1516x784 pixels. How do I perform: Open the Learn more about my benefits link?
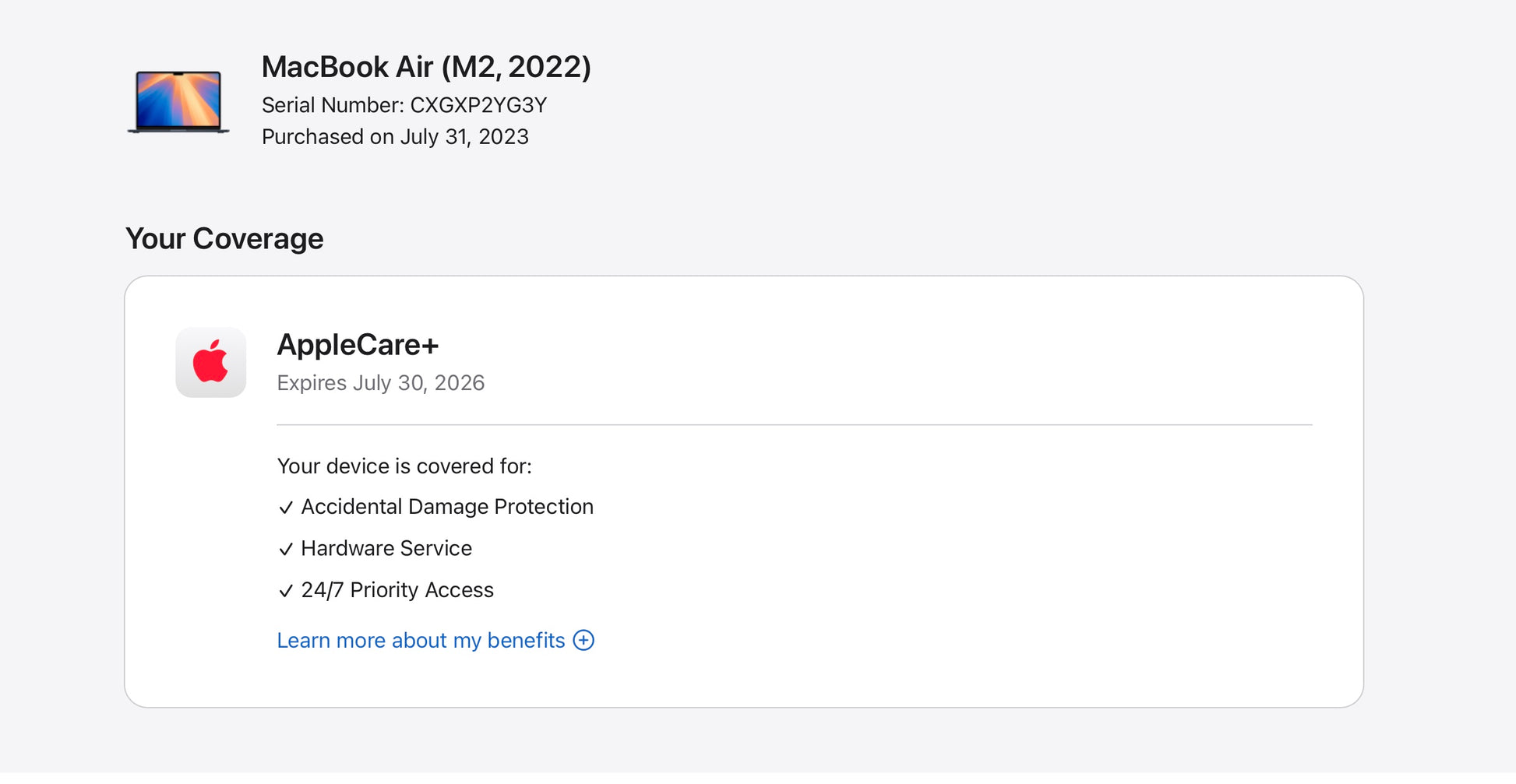point(421,640)
